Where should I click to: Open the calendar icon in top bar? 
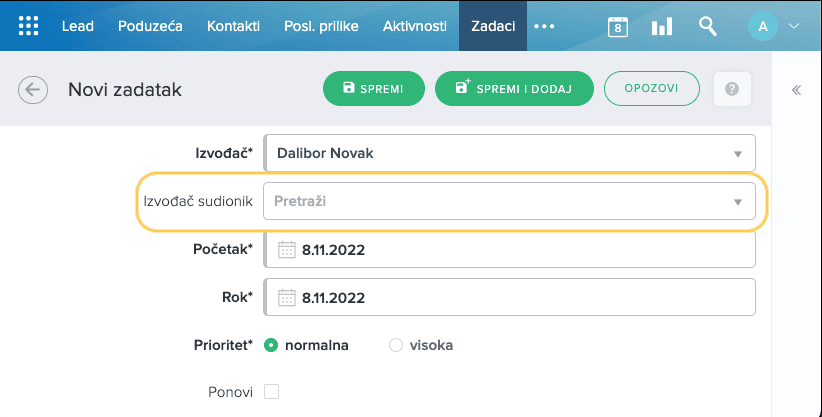[618, 26]
